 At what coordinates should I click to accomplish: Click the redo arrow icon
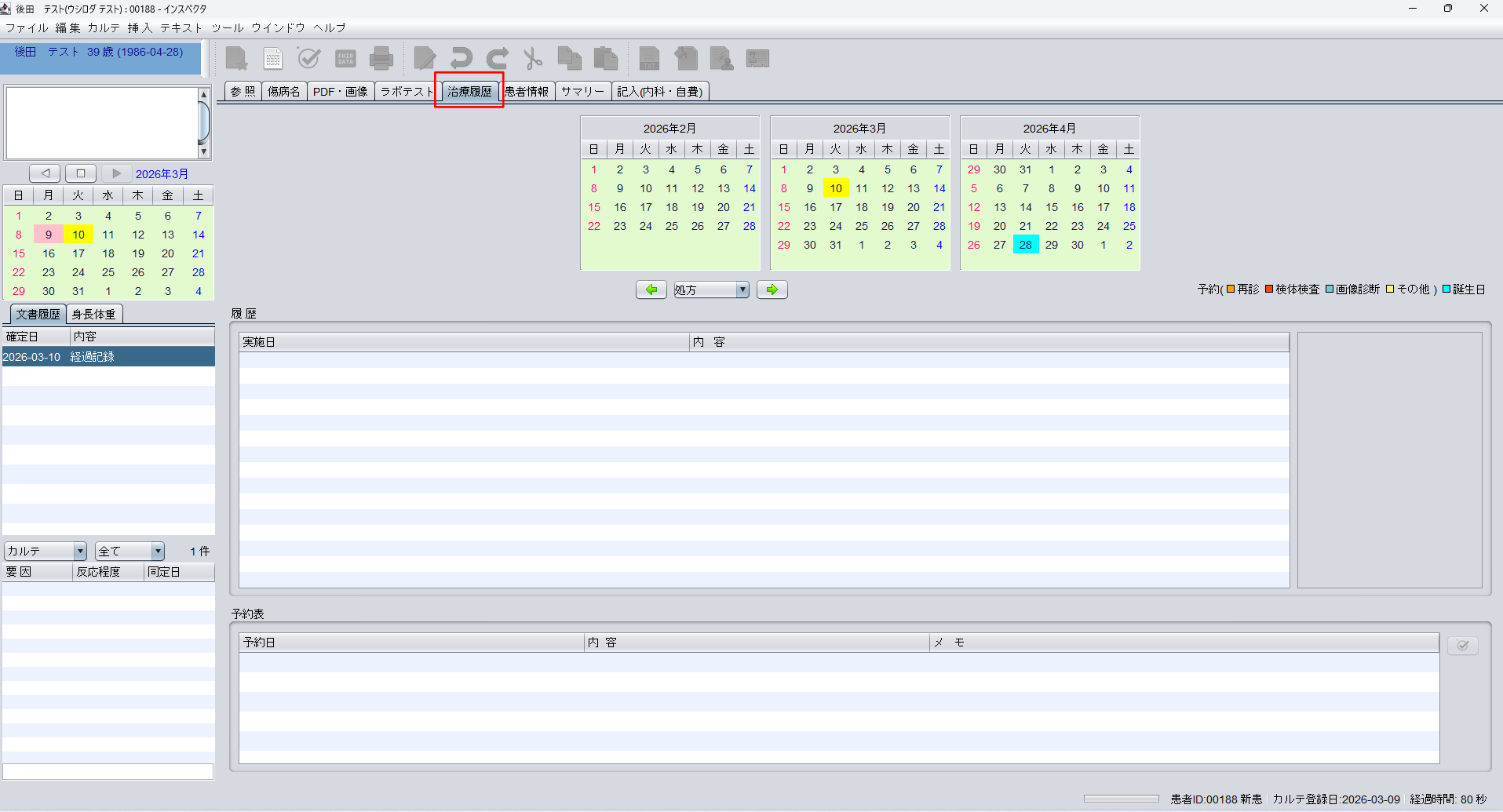497,59
